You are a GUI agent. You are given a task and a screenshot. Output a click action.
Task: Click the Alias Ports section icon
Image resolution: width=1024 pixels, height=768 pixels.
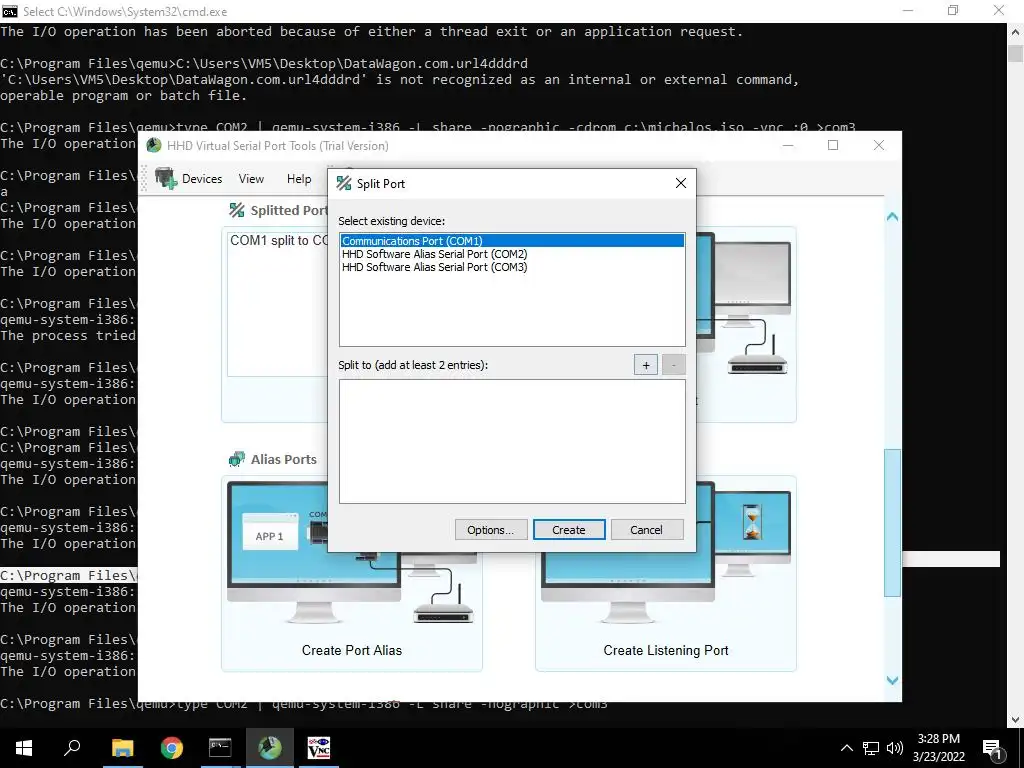[236, 459]
